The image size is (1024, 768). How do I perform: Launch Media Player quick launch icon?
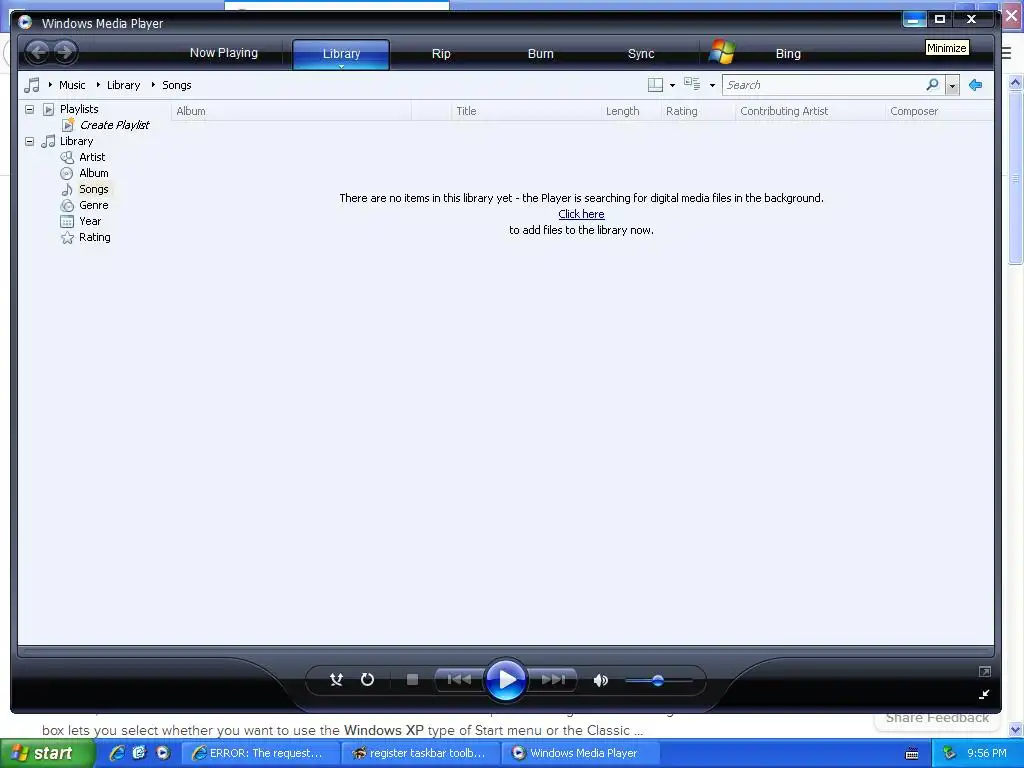tap(163, 753)
